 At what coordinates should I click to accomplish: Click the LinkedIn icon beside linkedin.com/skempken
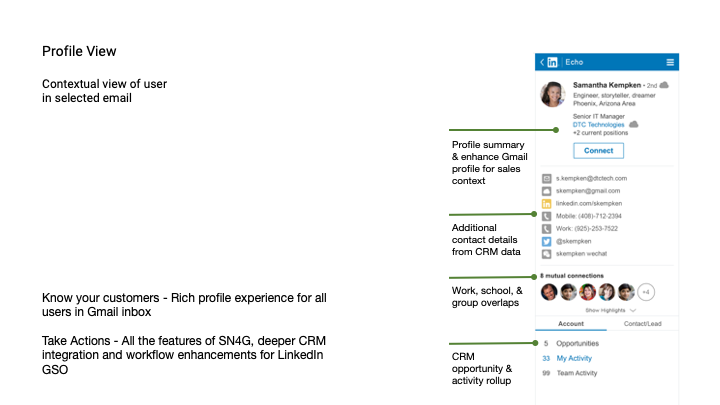pos(546,203)
